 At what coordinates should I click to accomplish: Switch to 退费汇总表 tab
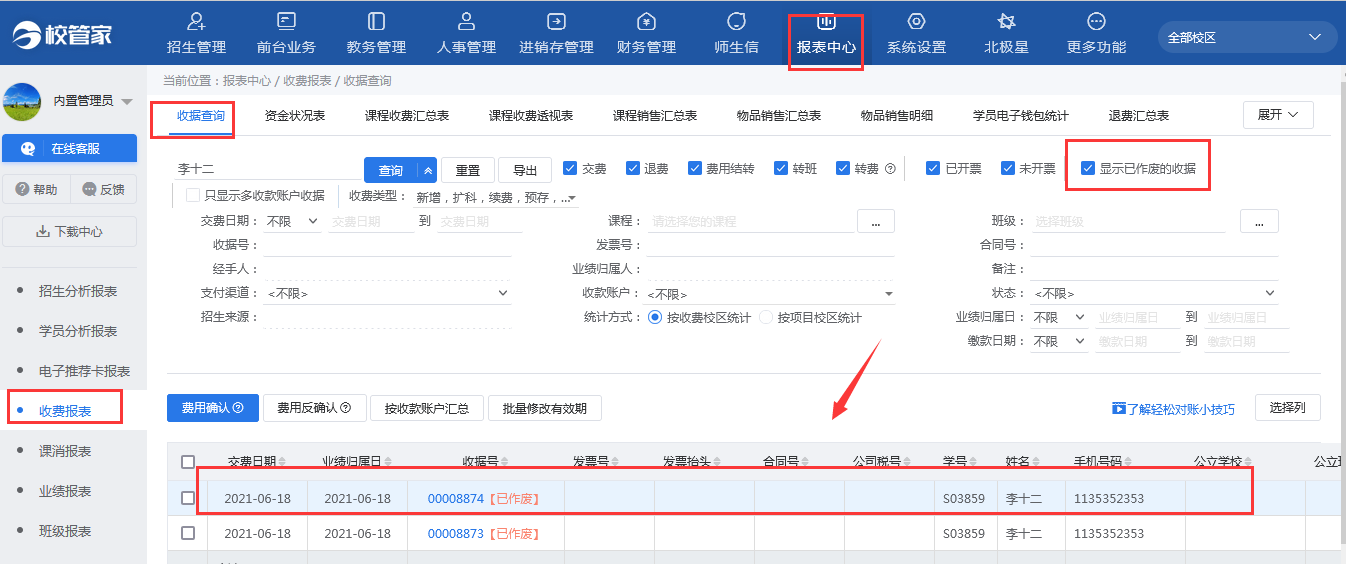(x=1139, y=116)
